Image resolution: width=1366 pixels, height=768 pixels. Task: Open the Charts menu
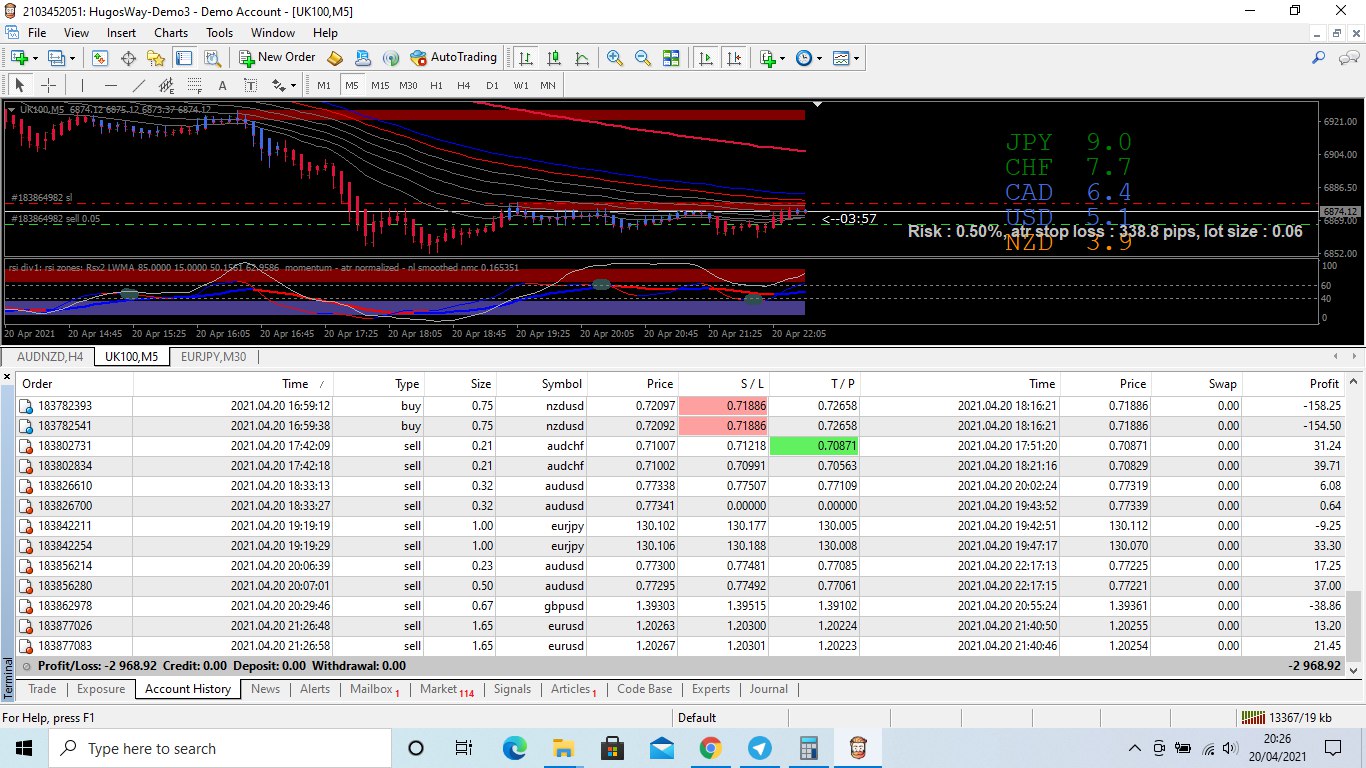(x=171, y=33)
